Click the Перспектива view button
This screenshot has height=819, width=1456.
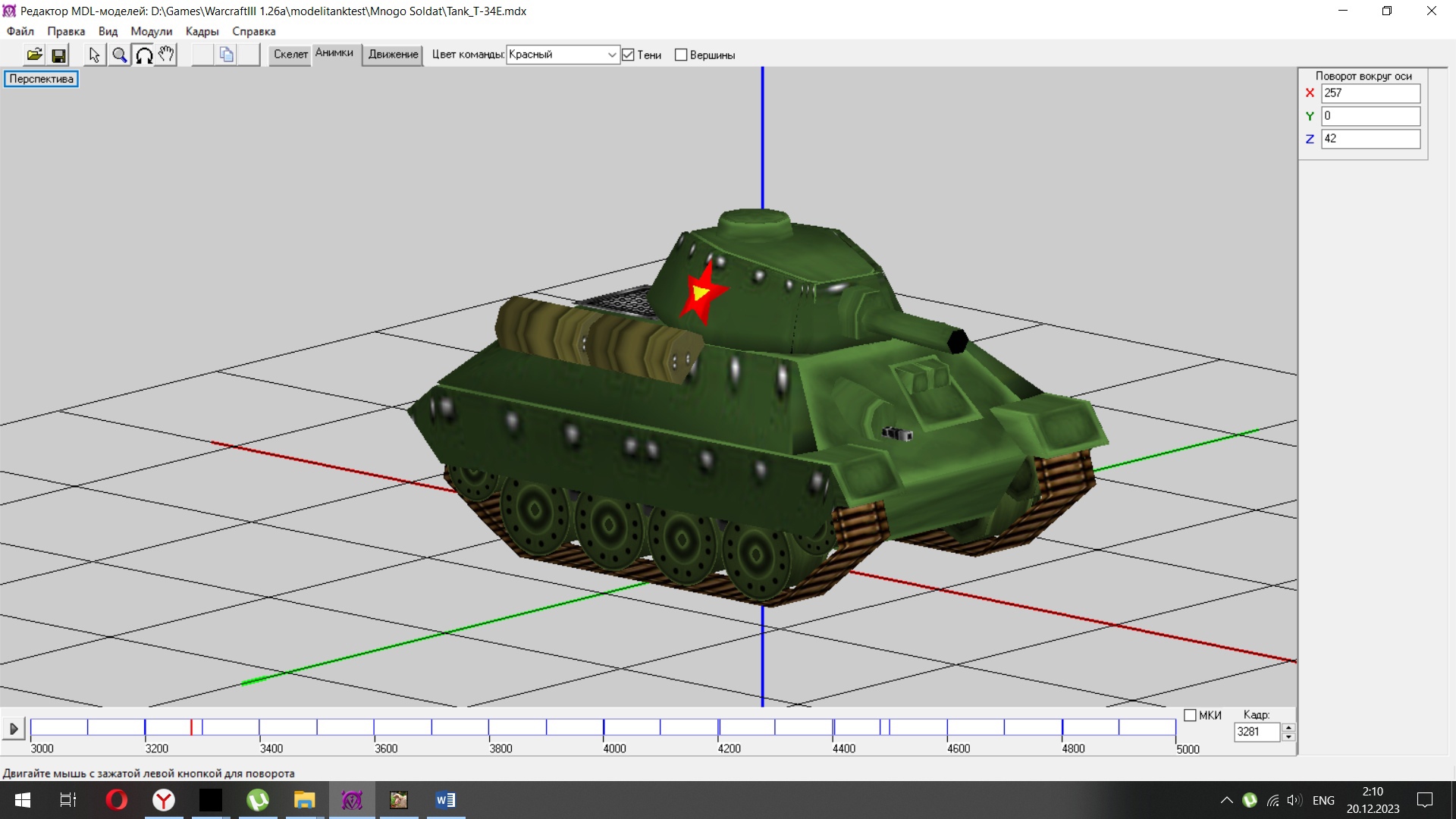click(x=41, y=79)
